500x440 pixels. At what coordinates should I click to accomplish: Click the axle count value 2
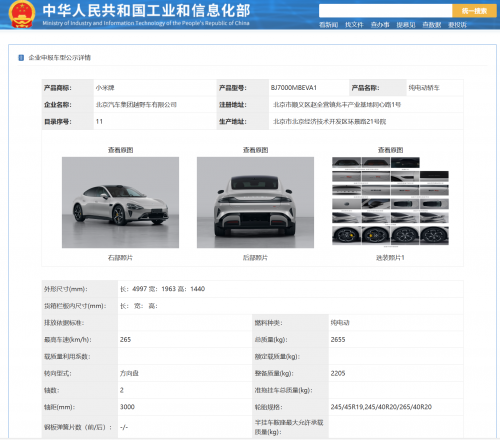pos(122,390)
